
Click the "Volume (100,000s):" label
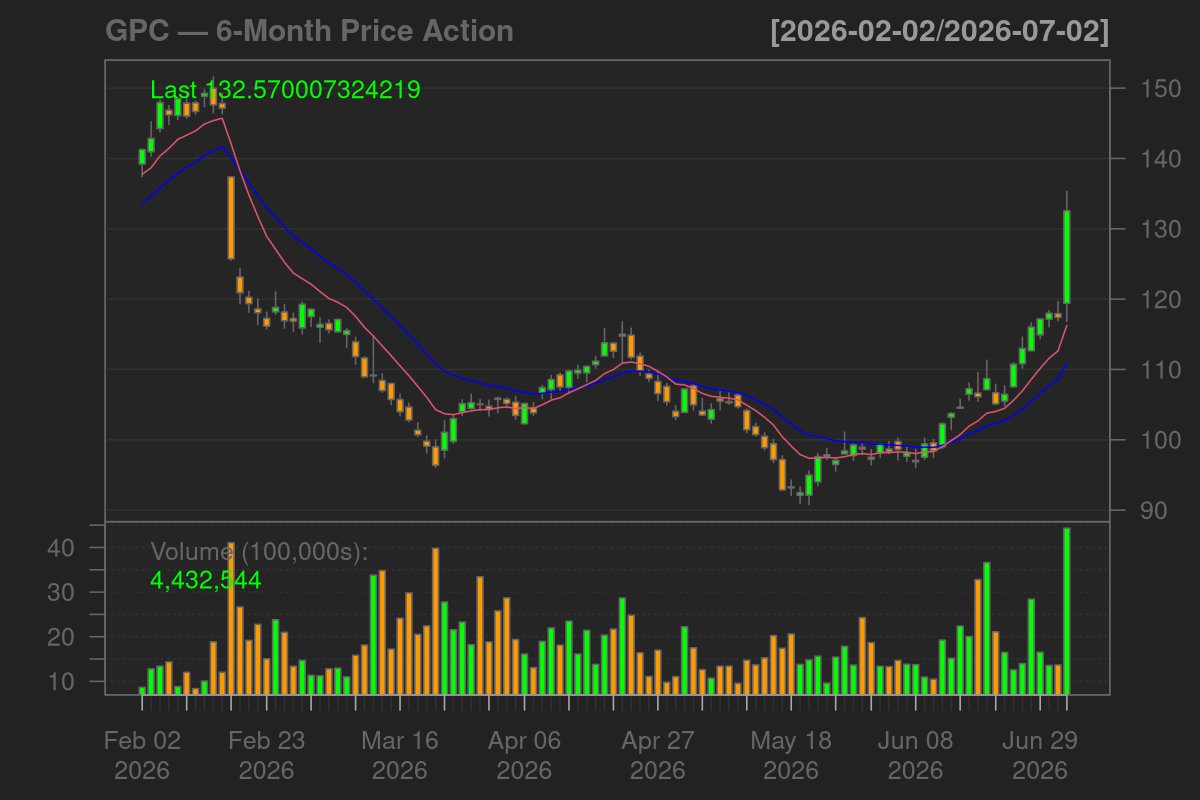tap(260, 553)
